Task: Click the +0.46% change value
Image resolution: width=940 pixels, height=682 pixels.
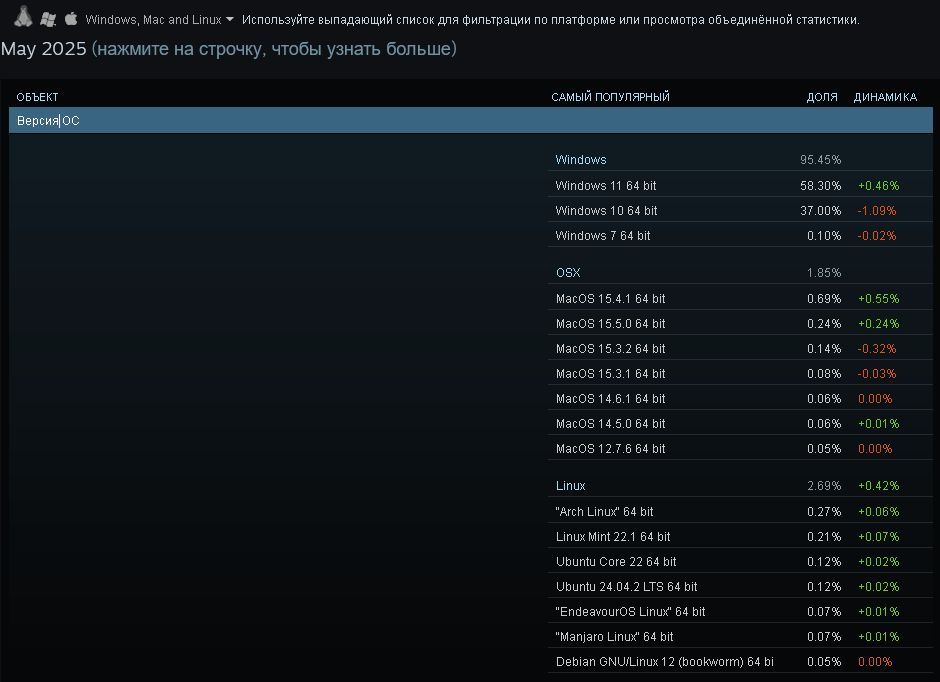Action: click(x=878, y=185)
